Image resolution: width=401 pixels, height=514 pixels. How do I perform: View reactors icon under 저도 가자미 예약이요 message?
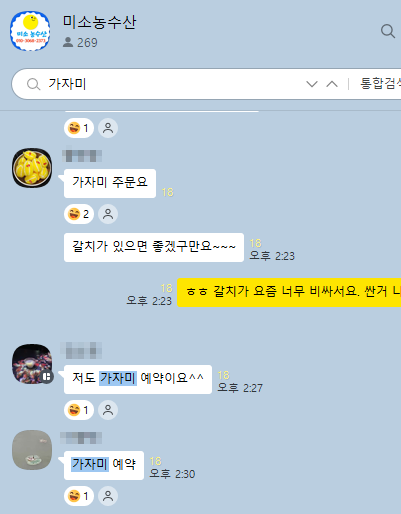(x=108, y=410)
